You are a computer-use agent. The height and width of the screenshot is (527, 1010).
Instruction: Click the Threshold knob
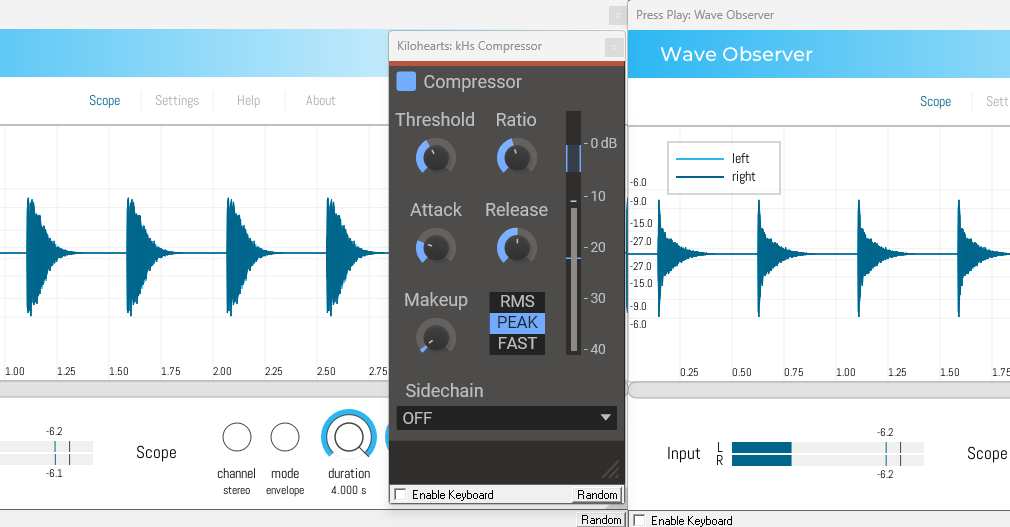point(435,157)
